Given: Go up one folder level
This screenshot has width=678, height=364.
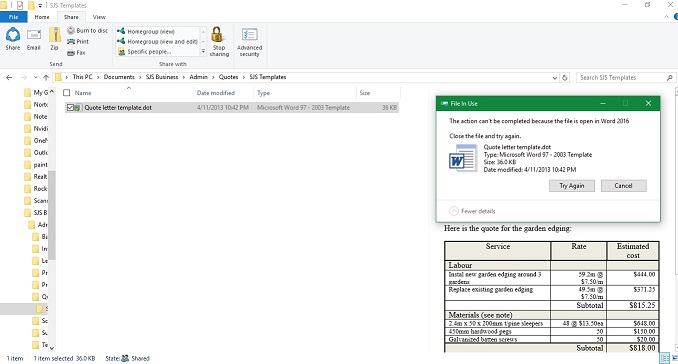Looking at the screenshot, I should click(46, 77).
